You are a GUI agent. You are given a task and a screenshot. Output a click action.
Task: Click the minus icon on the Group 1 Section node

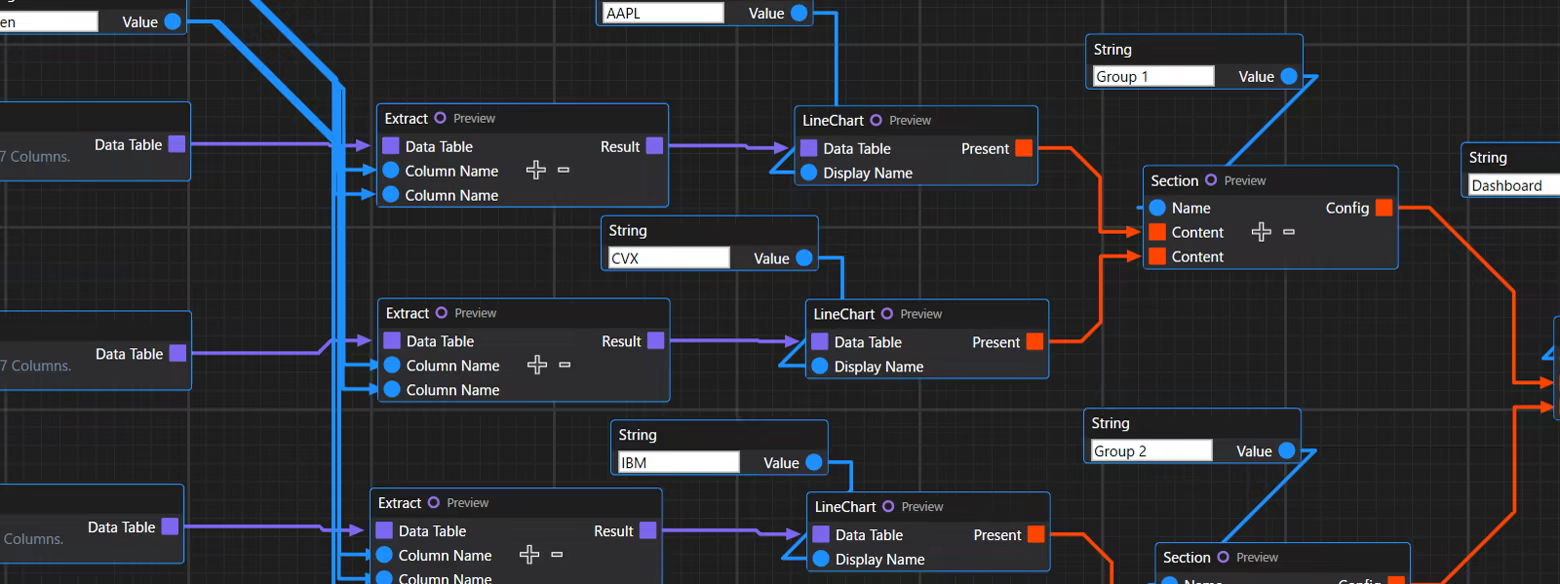coord(1289,232)
